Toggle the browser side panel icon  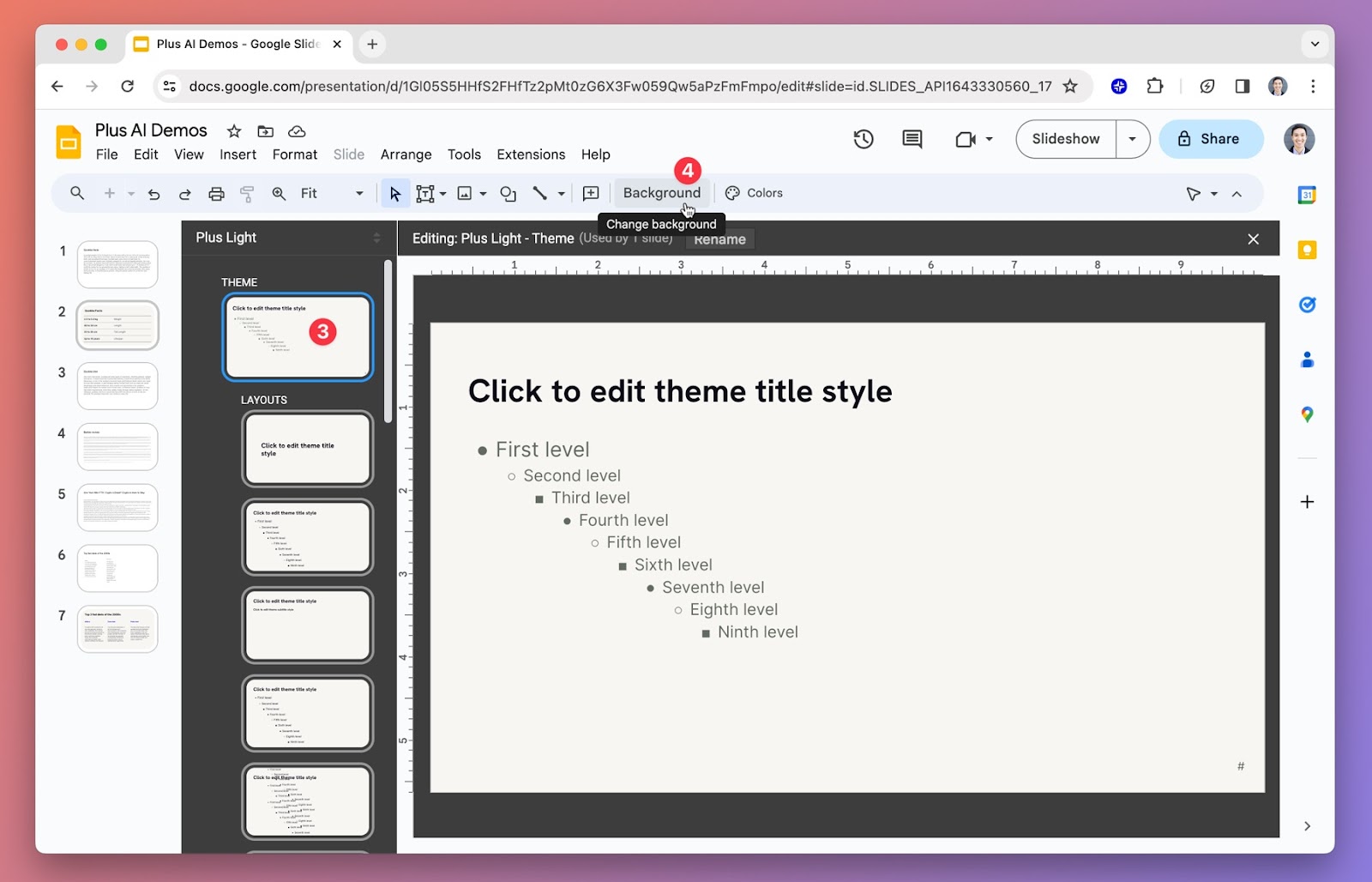click(1242, 86)
